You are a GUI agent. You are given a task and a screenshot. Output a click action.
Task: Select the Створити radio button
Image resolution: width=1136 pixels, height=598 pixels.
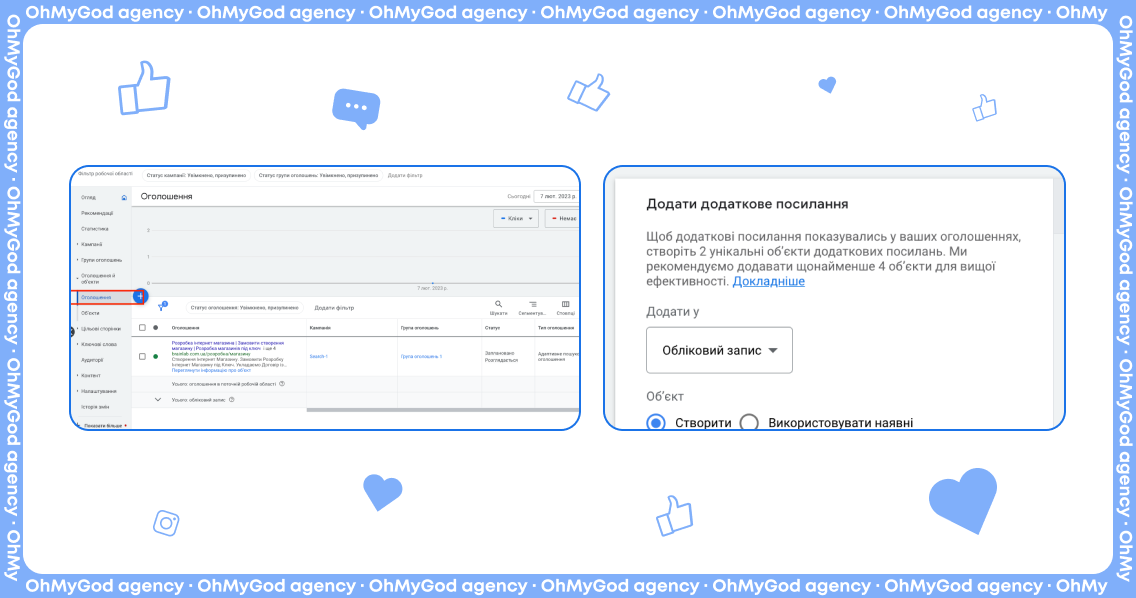point(656,423)
